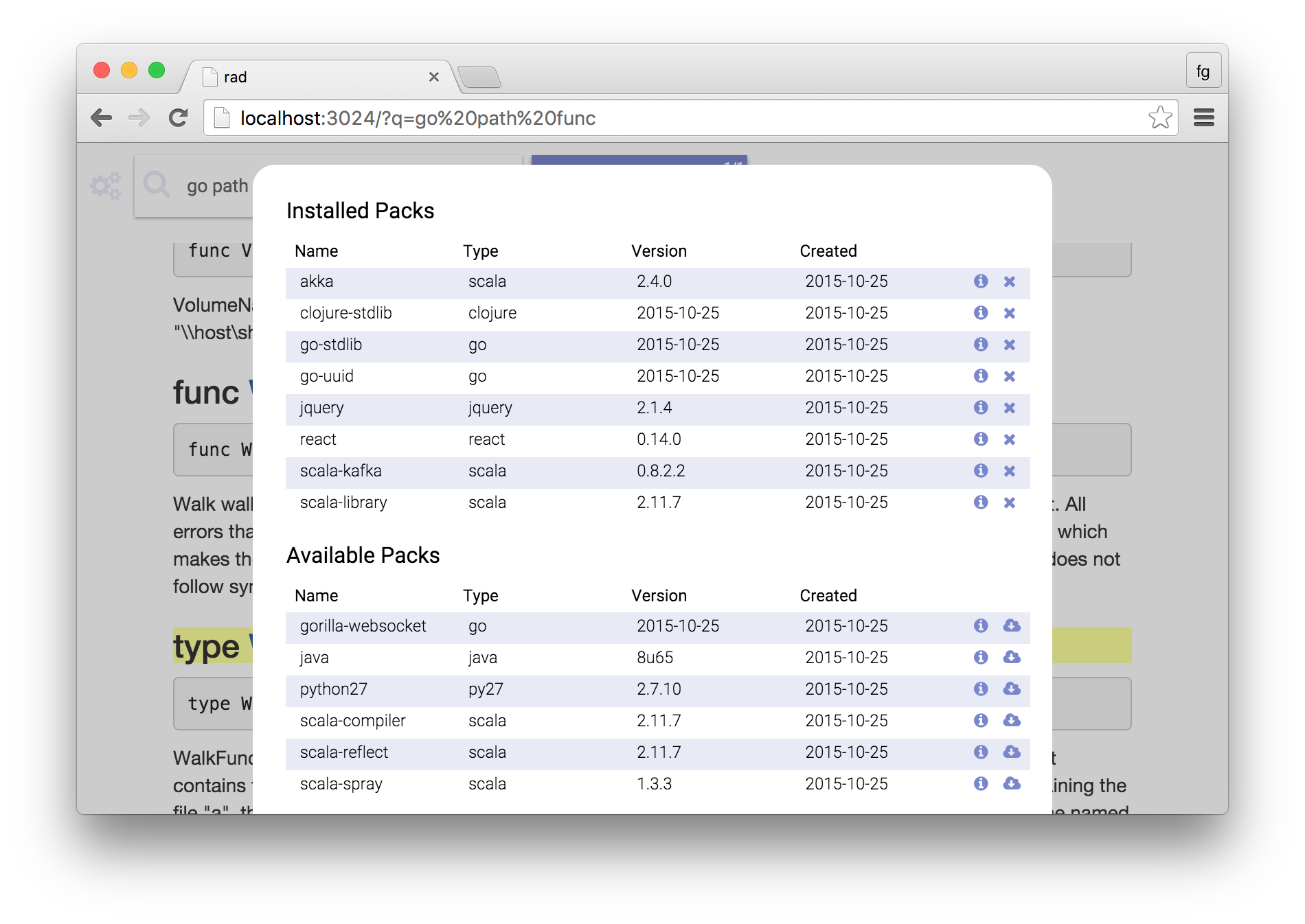The height and width of the screenshot is (924, 1305).
Task: View info for the java pack
Action: (x=980, y=658)
